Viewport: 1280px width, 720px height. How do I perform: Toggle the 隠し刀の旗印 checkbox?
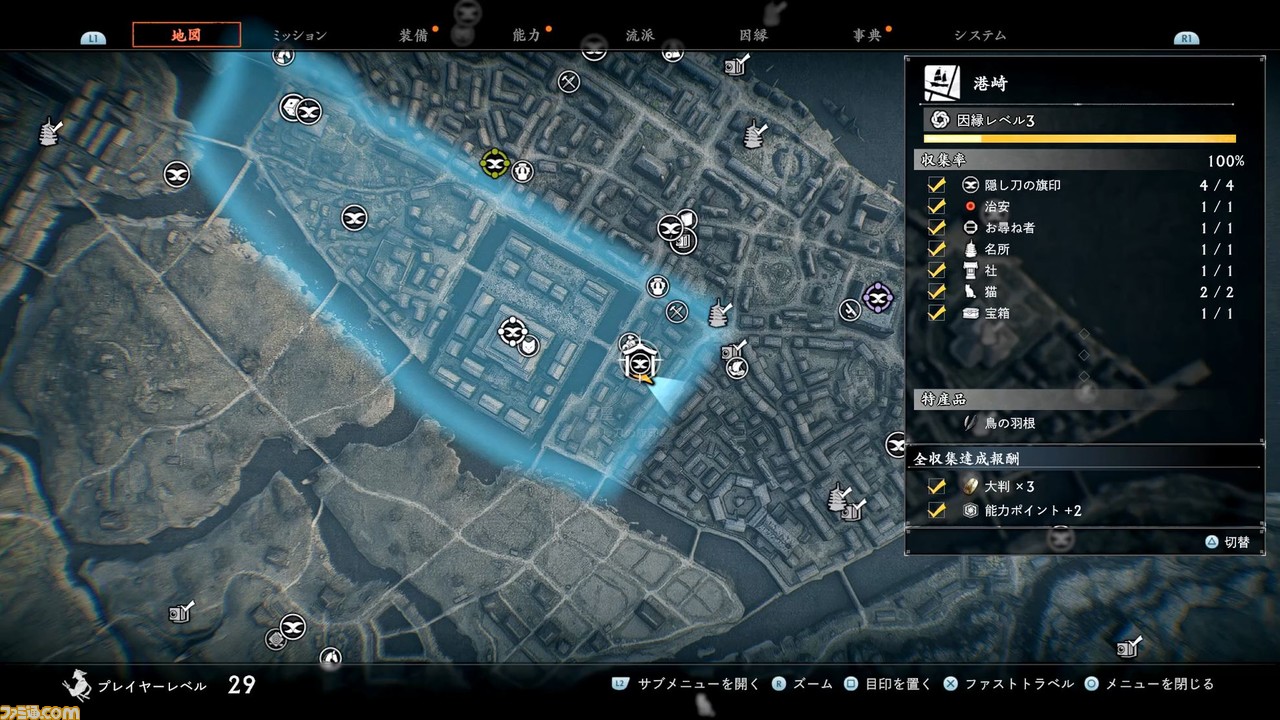[x=937, y=186]
